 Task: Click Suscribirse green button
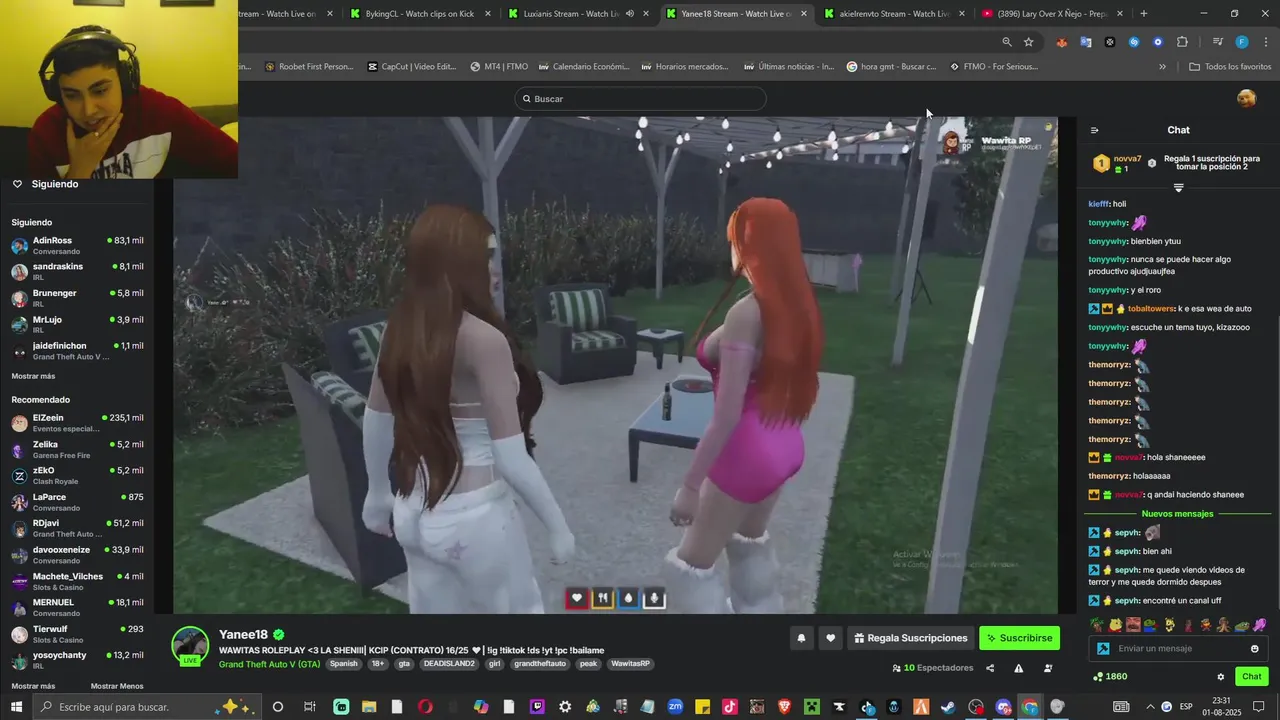click(1019, 638)
